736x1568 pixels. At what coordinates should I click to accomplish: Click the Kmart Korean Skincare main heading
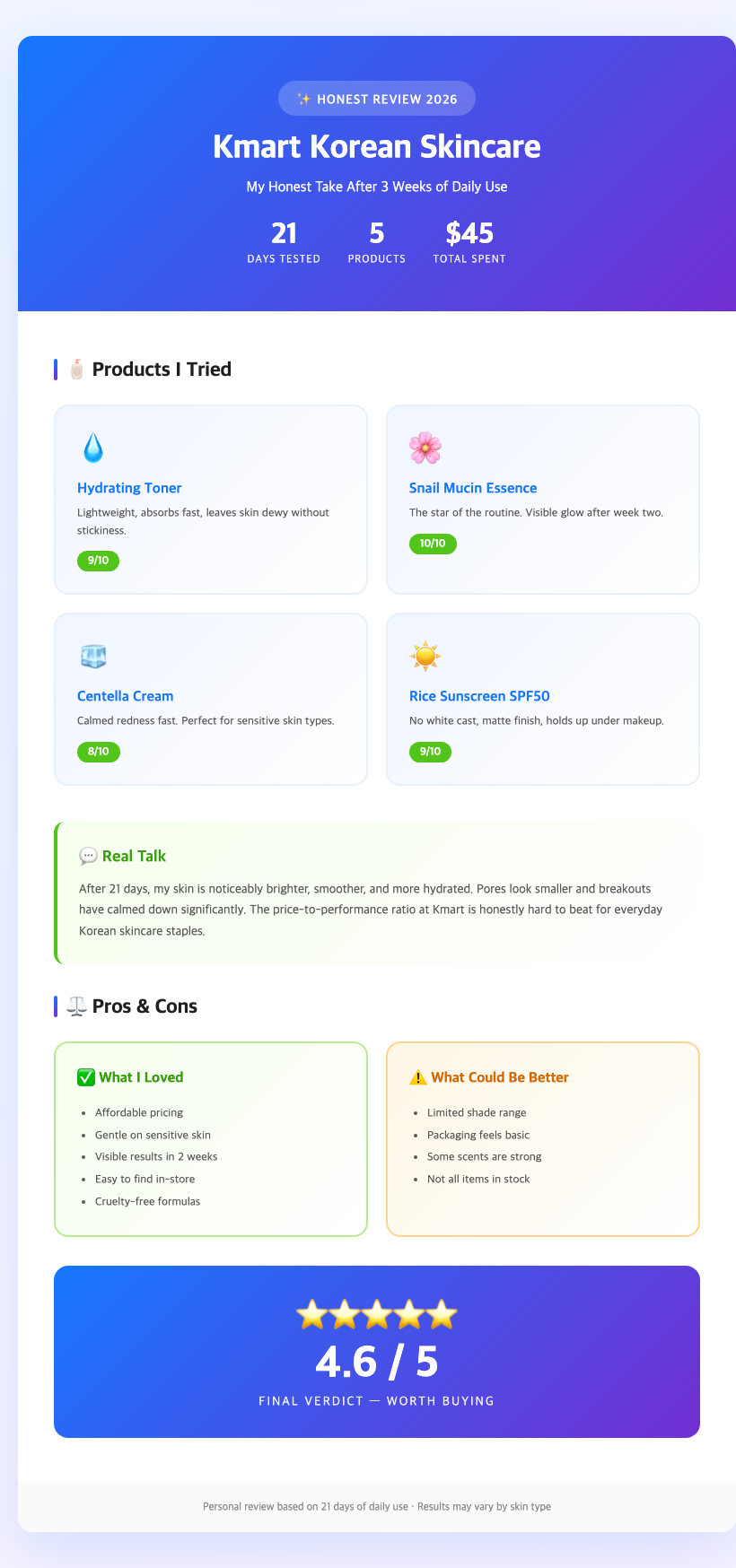click(377, 146)
